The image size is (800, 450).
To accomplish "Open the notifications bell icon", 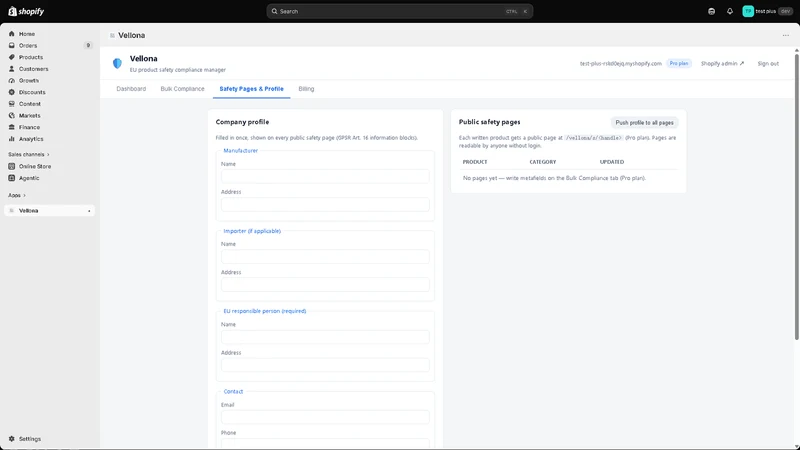I will coord(730,11).
